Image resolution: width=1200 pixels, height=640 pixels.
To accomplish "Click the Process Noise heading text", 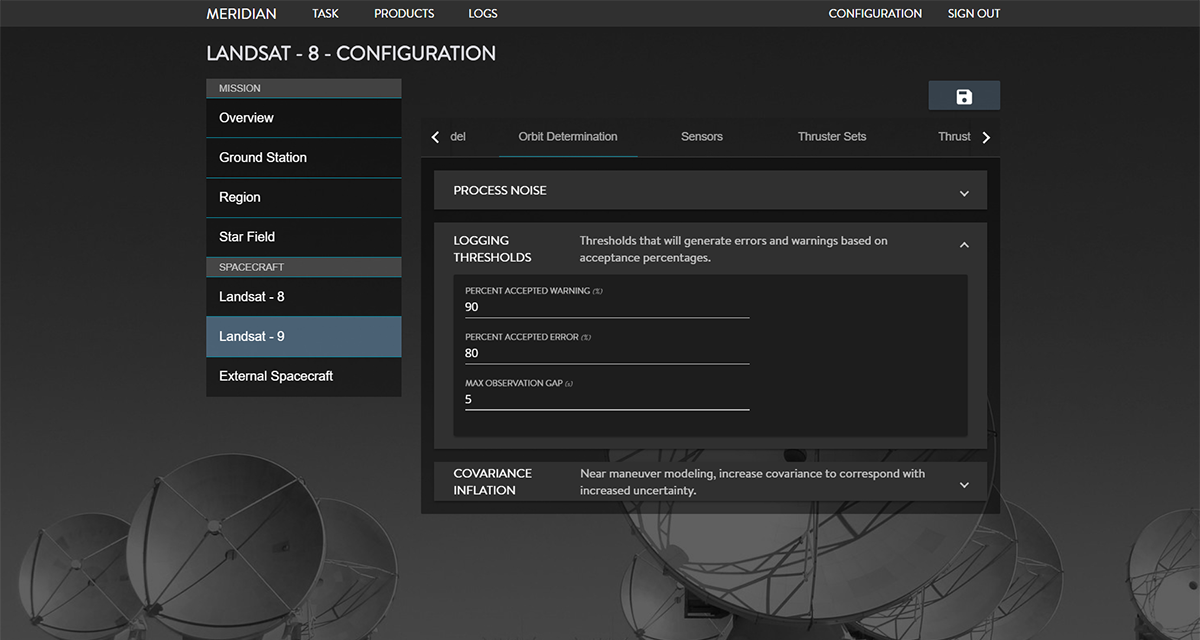I will pos(500,190).
